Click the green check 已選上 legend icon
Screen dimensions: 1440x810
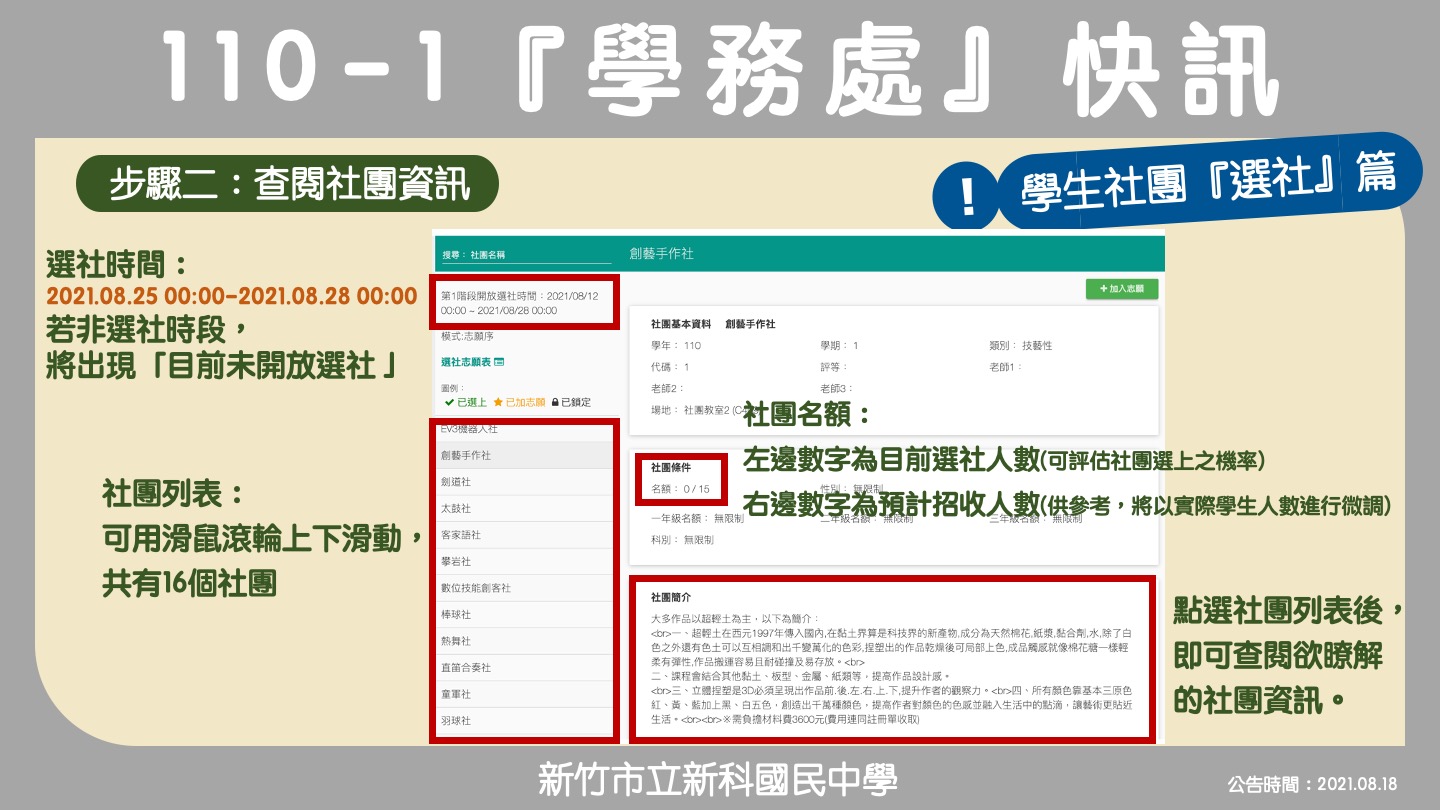pyautogui.click(x=449, y=402)
